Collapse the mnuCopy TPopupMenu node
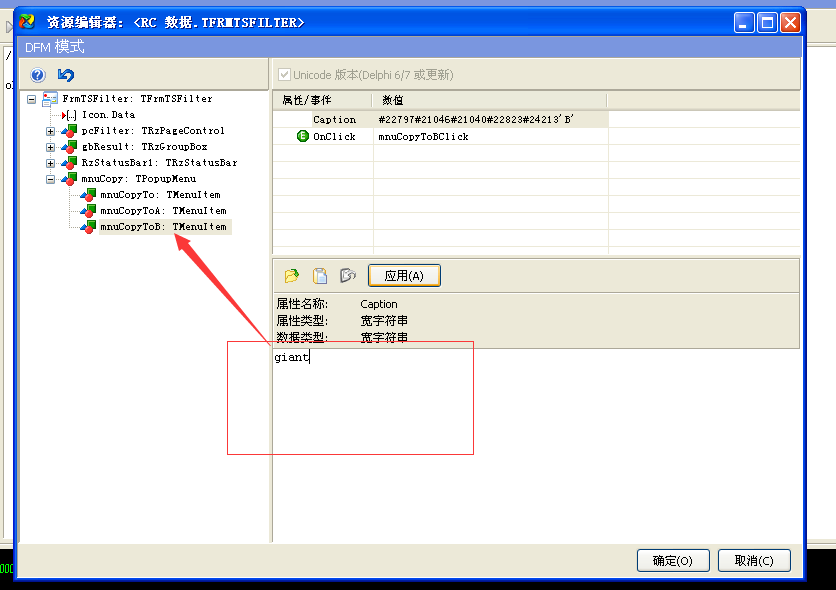The width and height of the screenshot is (836, 590). coord(50,179)
